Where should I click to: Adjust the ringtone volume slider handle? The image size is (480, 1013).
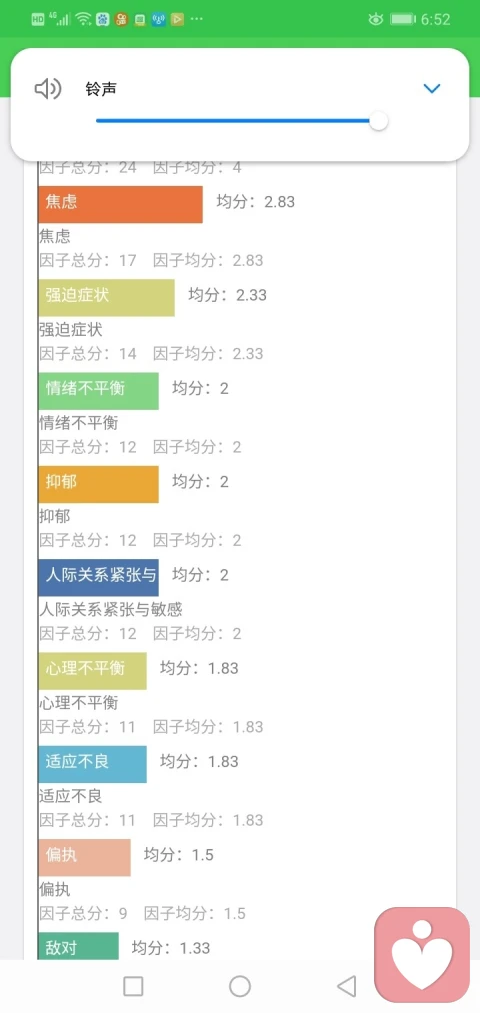point(379,121)
